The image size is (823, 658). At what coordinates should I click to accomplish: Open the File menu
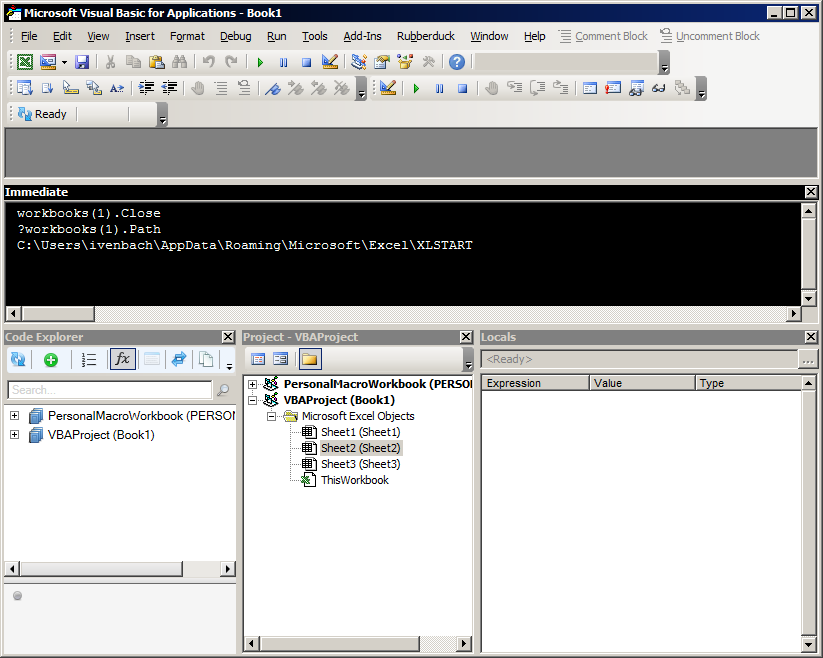coord(29,36)
